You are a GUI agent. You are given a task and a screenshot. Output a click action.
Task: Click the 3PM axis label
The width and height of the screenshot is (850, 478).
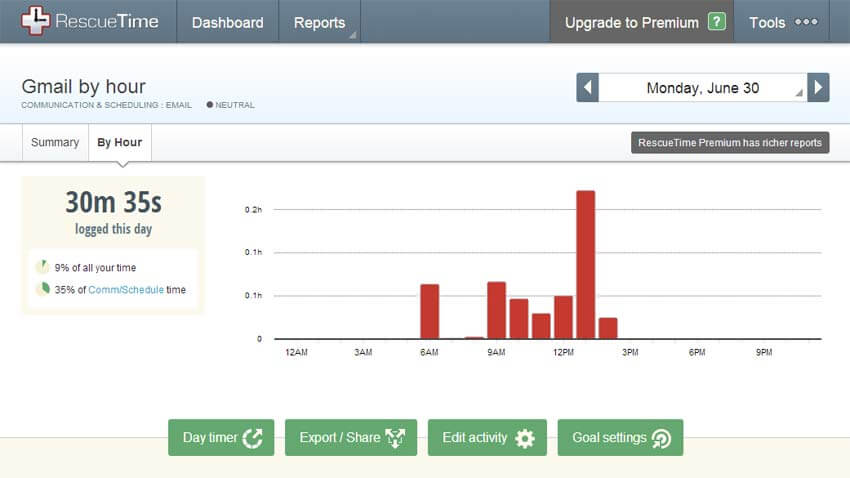(630, 352)
